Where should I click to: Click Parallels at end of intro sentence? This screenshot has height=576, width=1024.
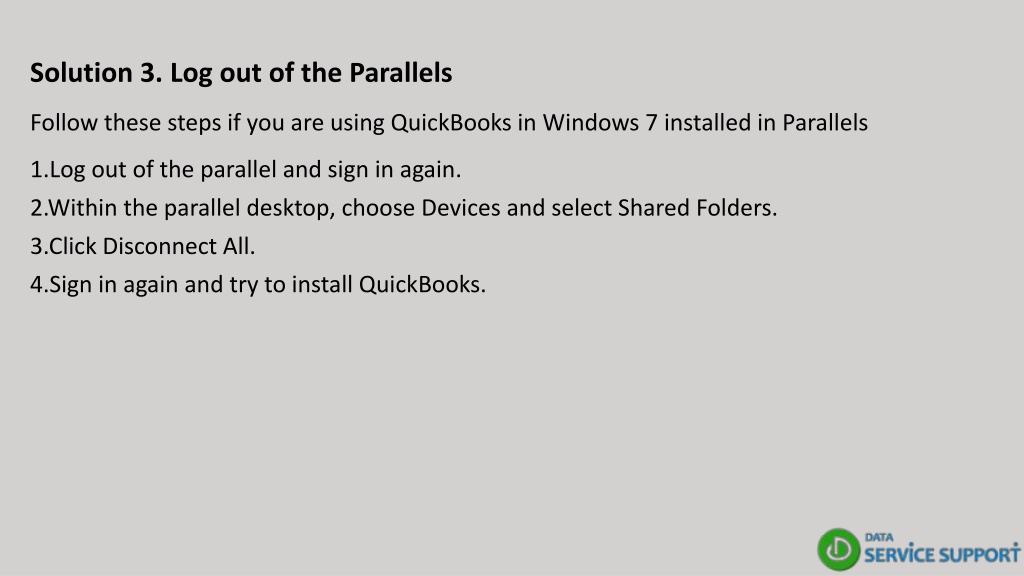(825, 123)
